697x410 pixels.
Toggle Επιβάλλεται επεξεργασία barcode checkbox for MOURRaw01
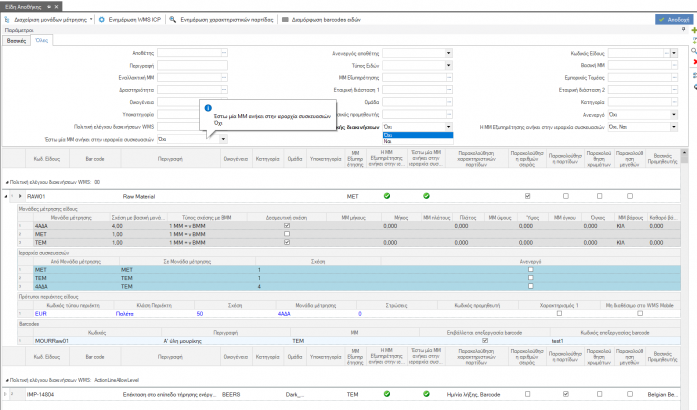click(x=485, y=341)
